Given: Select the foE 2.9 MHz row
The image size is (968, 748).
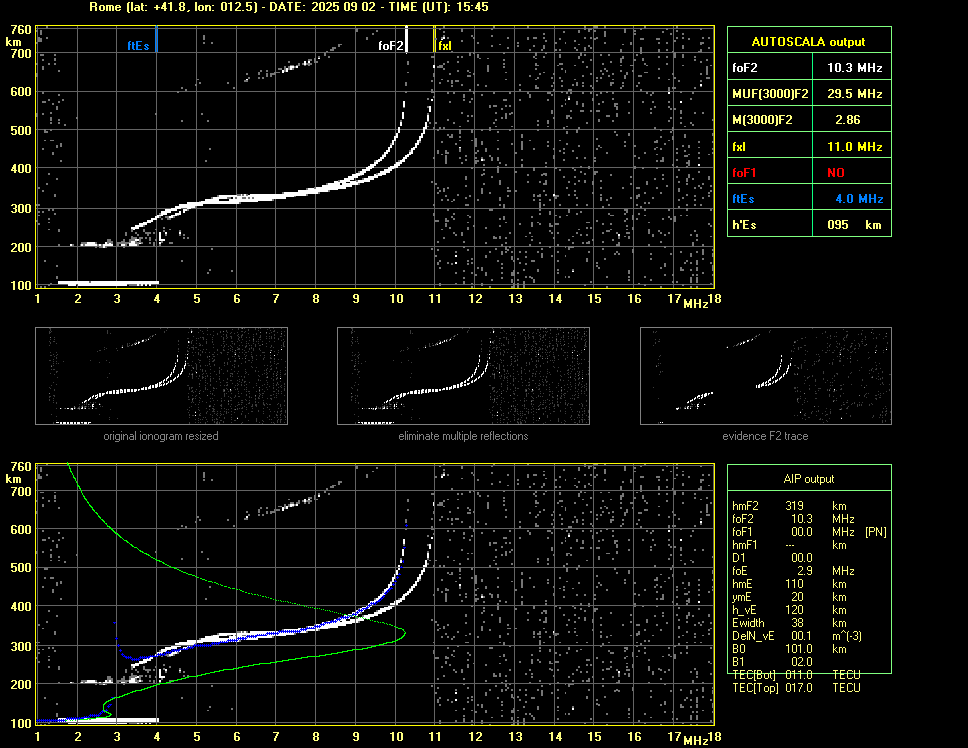Looking at the screenshot, I should (793, 571).
